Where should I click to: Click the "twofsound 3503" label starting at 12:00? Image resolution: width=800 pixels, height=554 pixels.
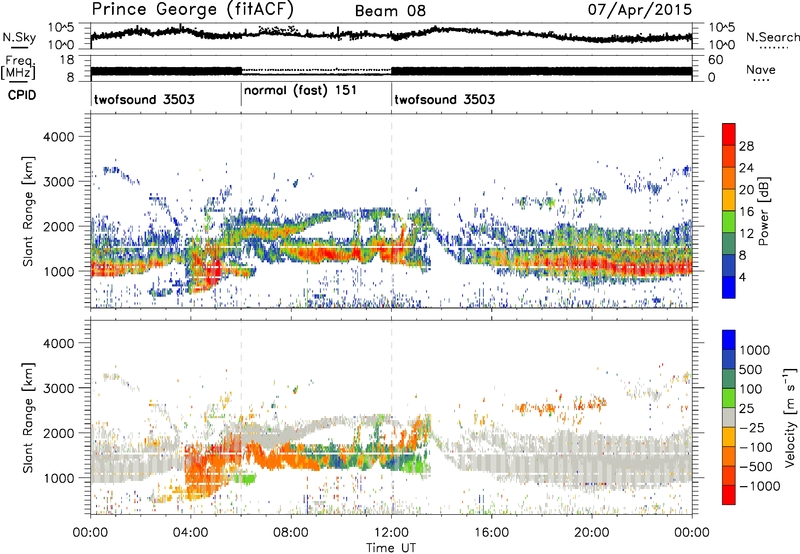(x=444, y=99)
